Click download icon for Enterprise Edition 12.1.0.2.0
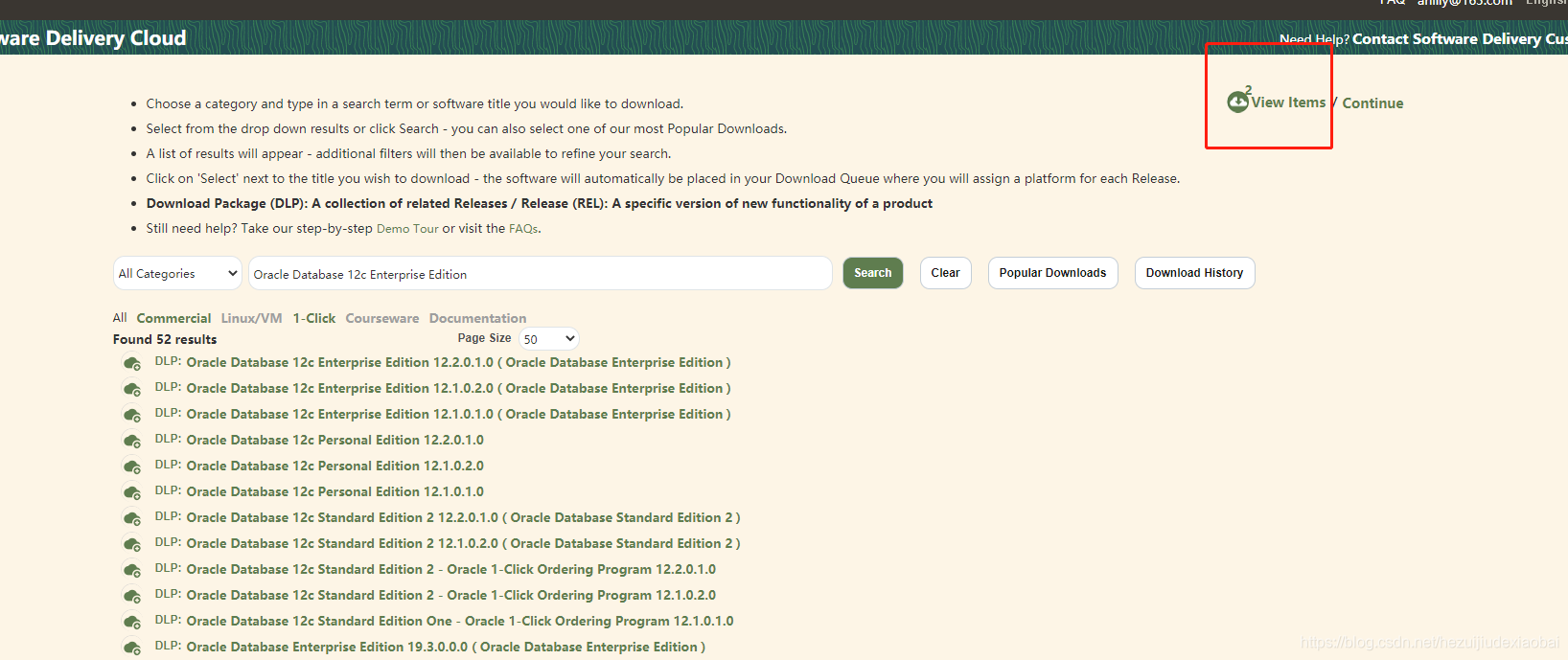1568x660 pixels. (x=132, y=389)
